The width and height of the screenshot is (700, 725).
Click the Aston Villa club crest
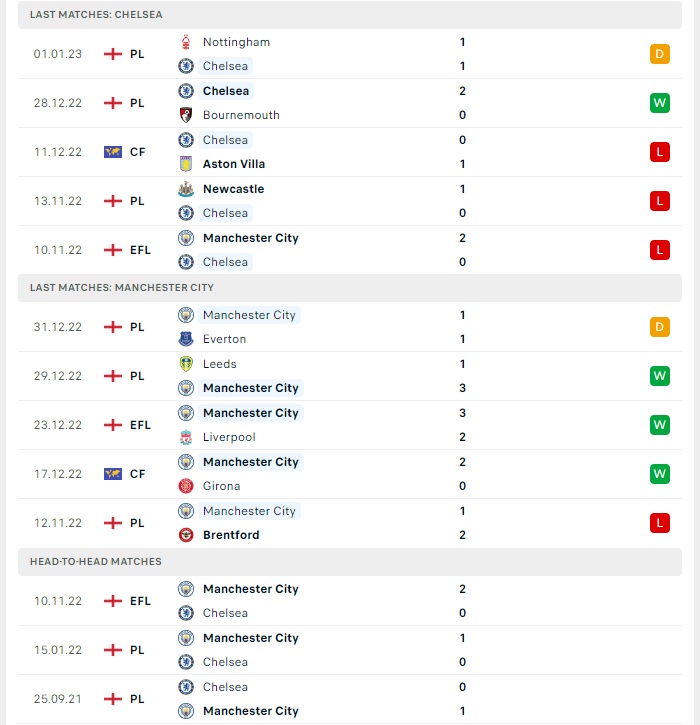point(186,164)
